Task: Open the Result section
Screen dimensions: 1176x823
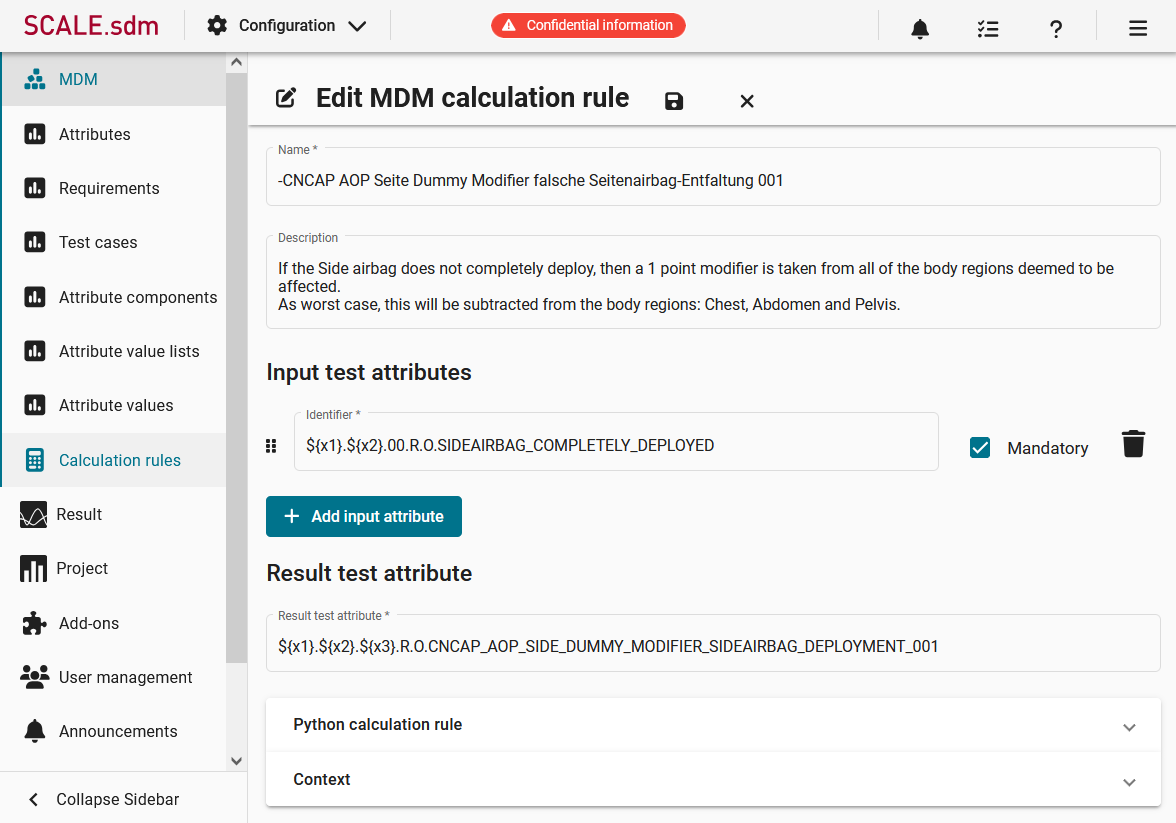Action: [114, 515]
